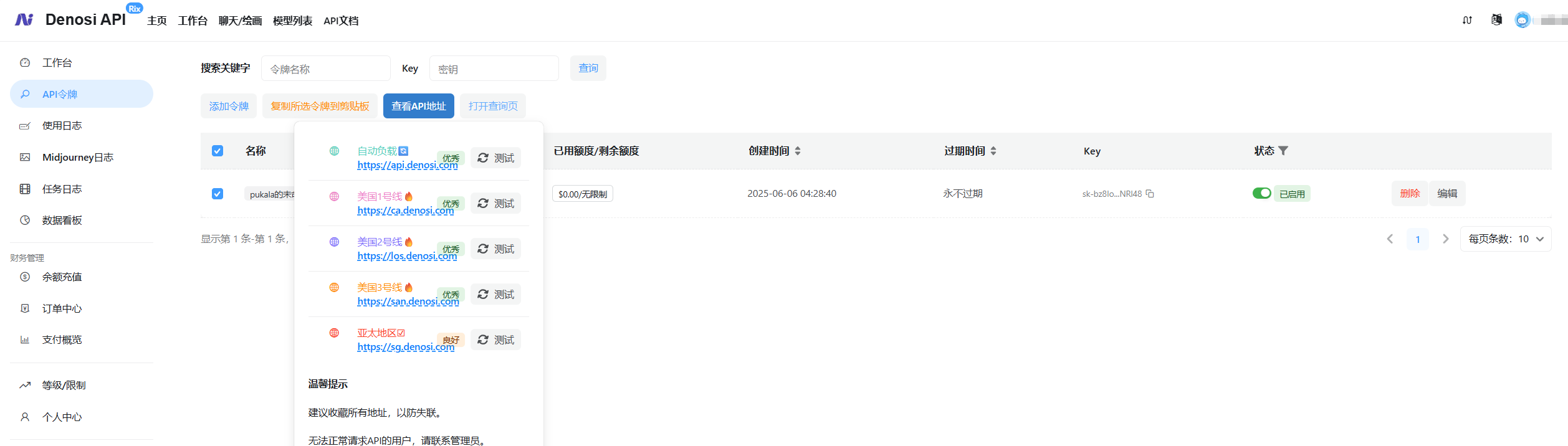The image size is (1568, 446).
Task: Click the globe icon for 自动负载
Action: (334, 151)
